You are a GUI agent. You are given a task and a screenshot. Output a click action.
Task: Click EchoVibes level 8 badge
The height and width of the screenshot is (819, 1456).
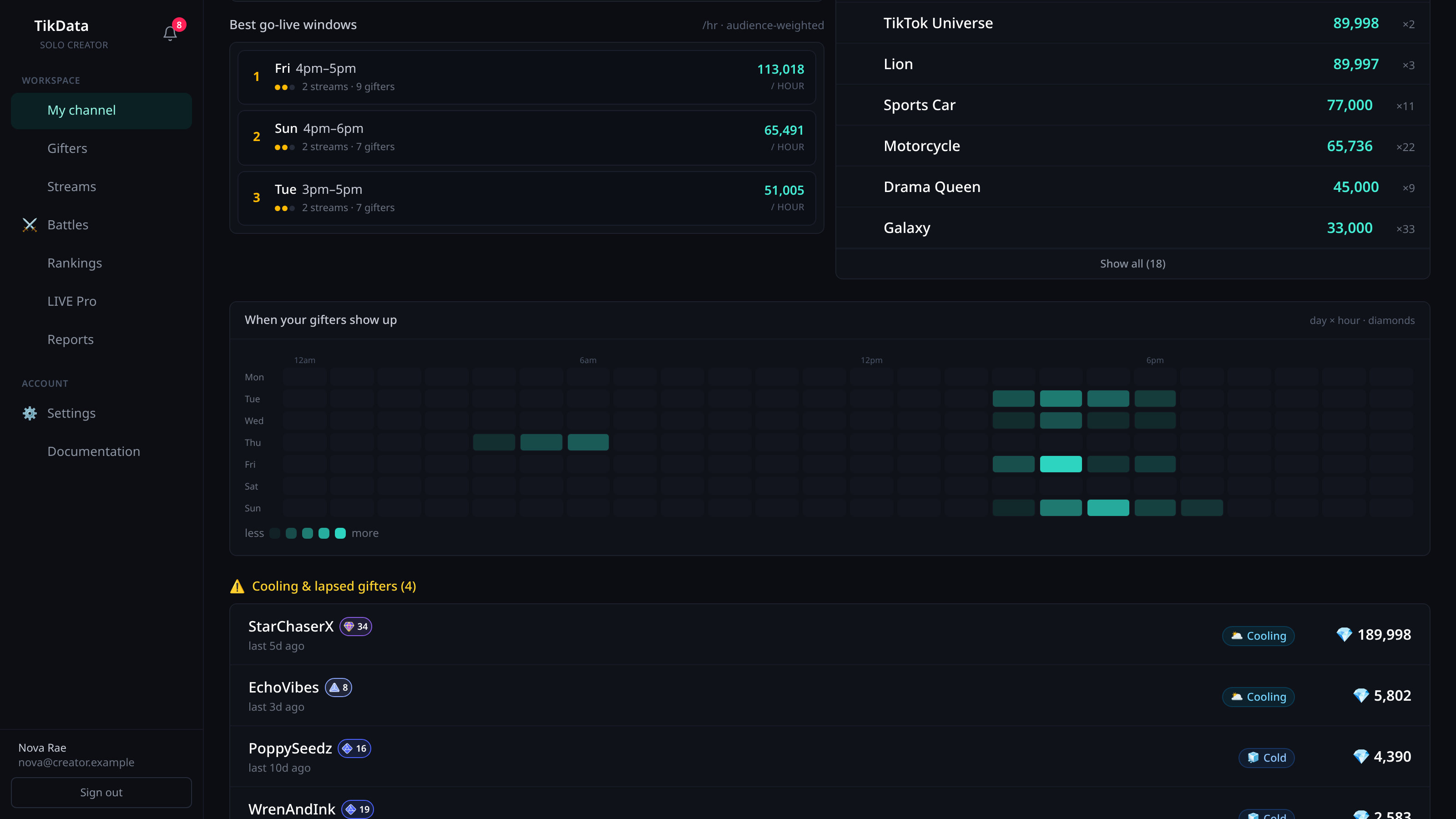coord(339,688)
